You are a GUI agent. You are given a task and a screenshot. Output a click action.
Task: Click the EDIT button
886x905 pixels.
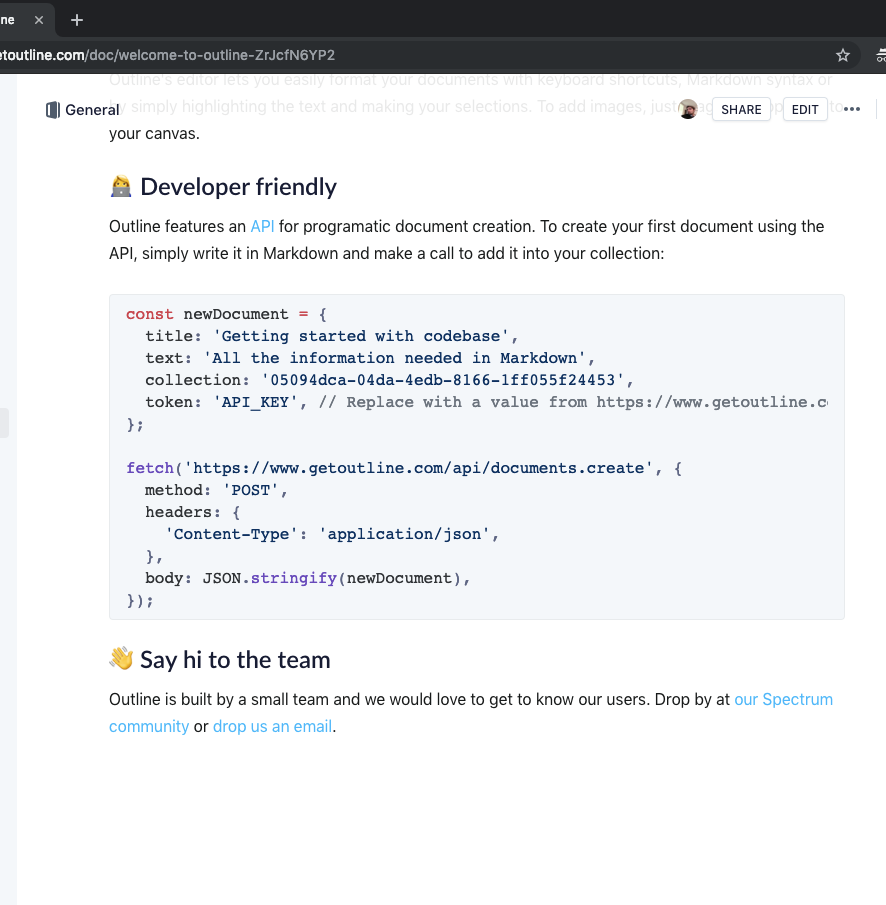tap(805, 110)
